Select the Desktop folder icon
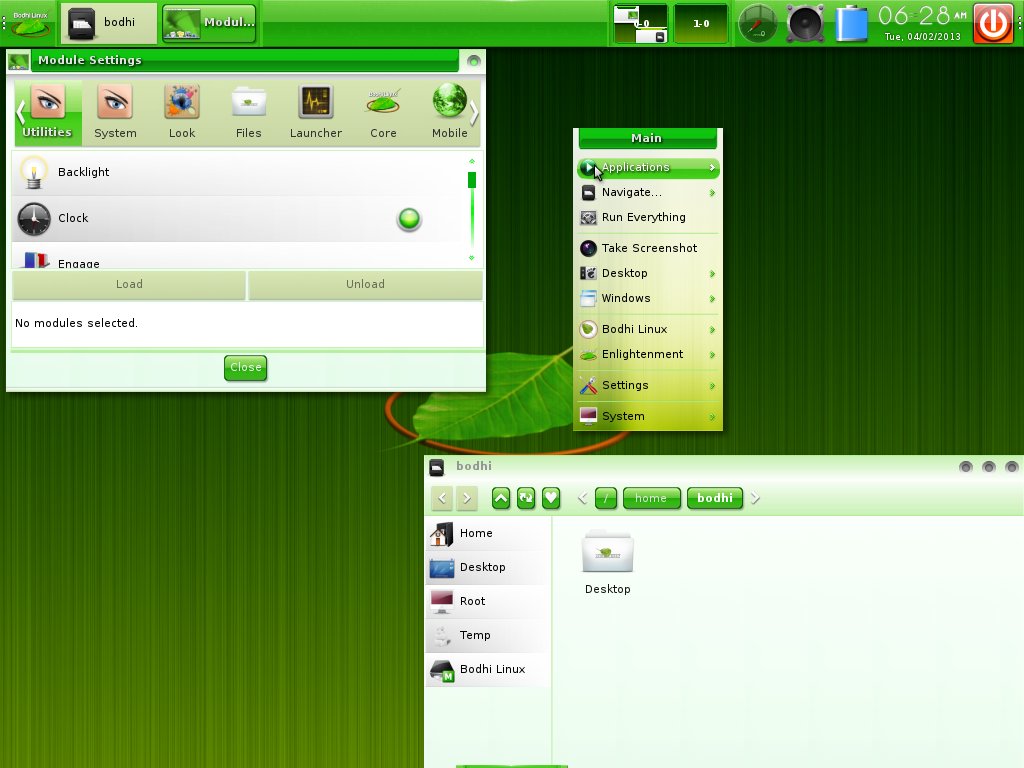 tap(607, 562)
